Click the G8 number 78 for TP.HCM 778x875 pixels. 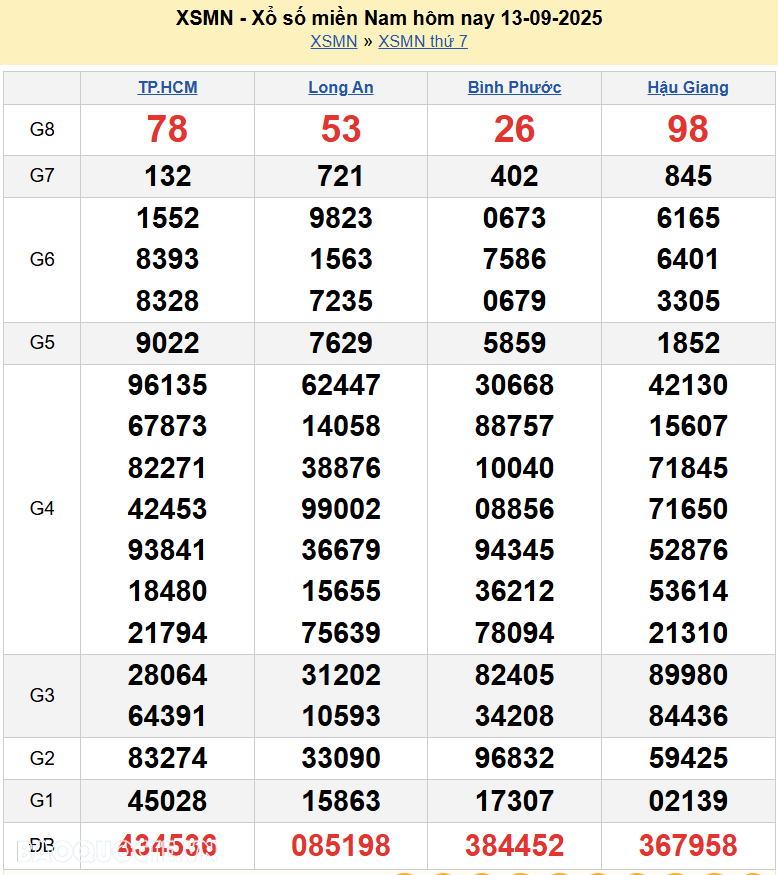coord(167,129)
